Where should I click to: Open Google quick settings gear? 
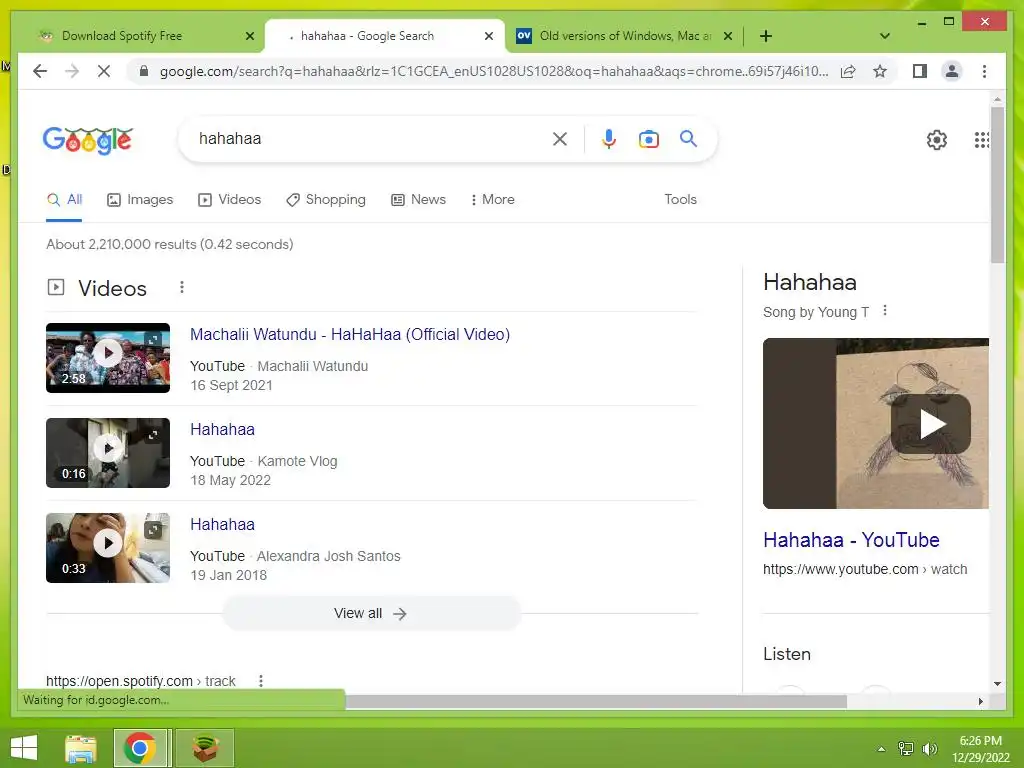click(936, 140)
